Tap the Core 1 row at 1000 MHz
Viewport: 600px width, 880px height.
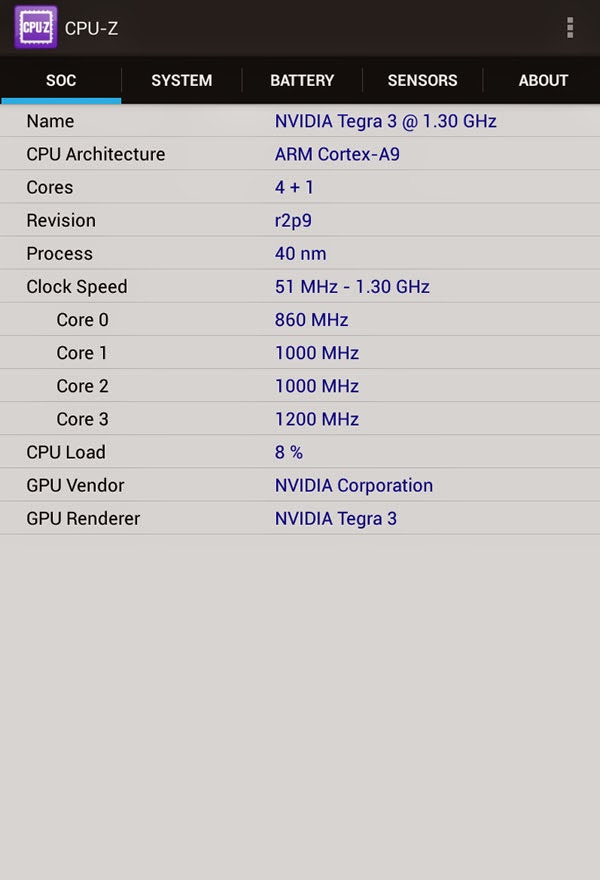[x=300, y=352]
